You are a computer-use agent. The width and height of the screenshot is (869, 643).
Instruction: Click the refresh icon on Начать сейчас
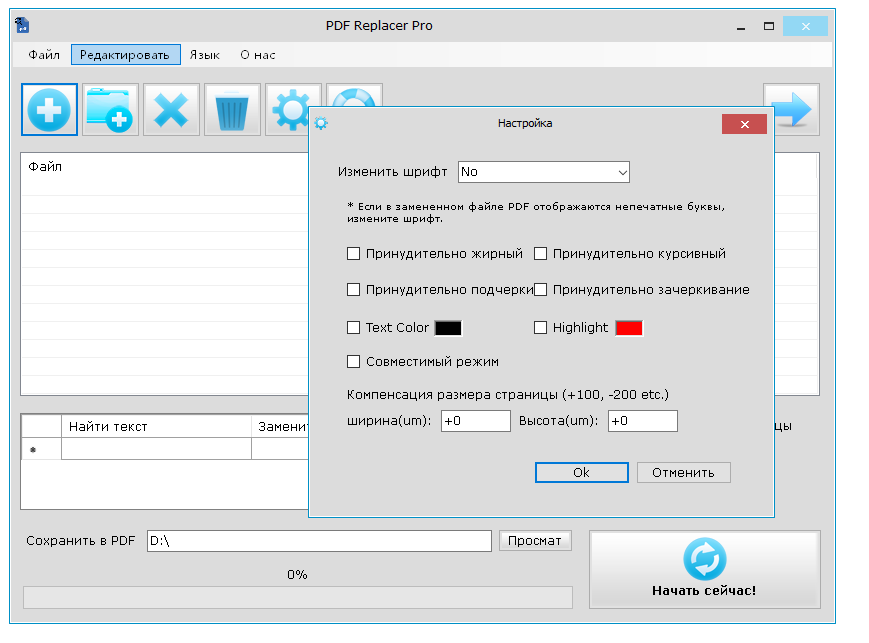(x=704, y=559)
